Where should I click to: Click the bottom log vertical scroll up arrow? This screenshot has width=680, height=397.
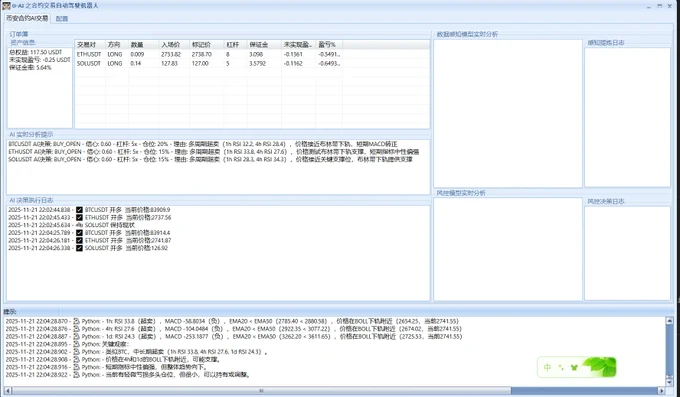click(670, 321)
